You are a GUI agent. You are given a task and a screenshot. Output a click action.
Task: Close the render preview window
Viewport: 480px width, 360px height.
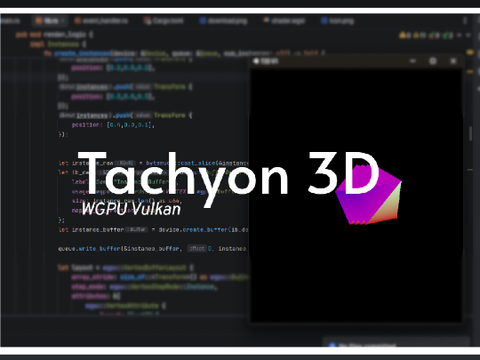click(453, 61)
